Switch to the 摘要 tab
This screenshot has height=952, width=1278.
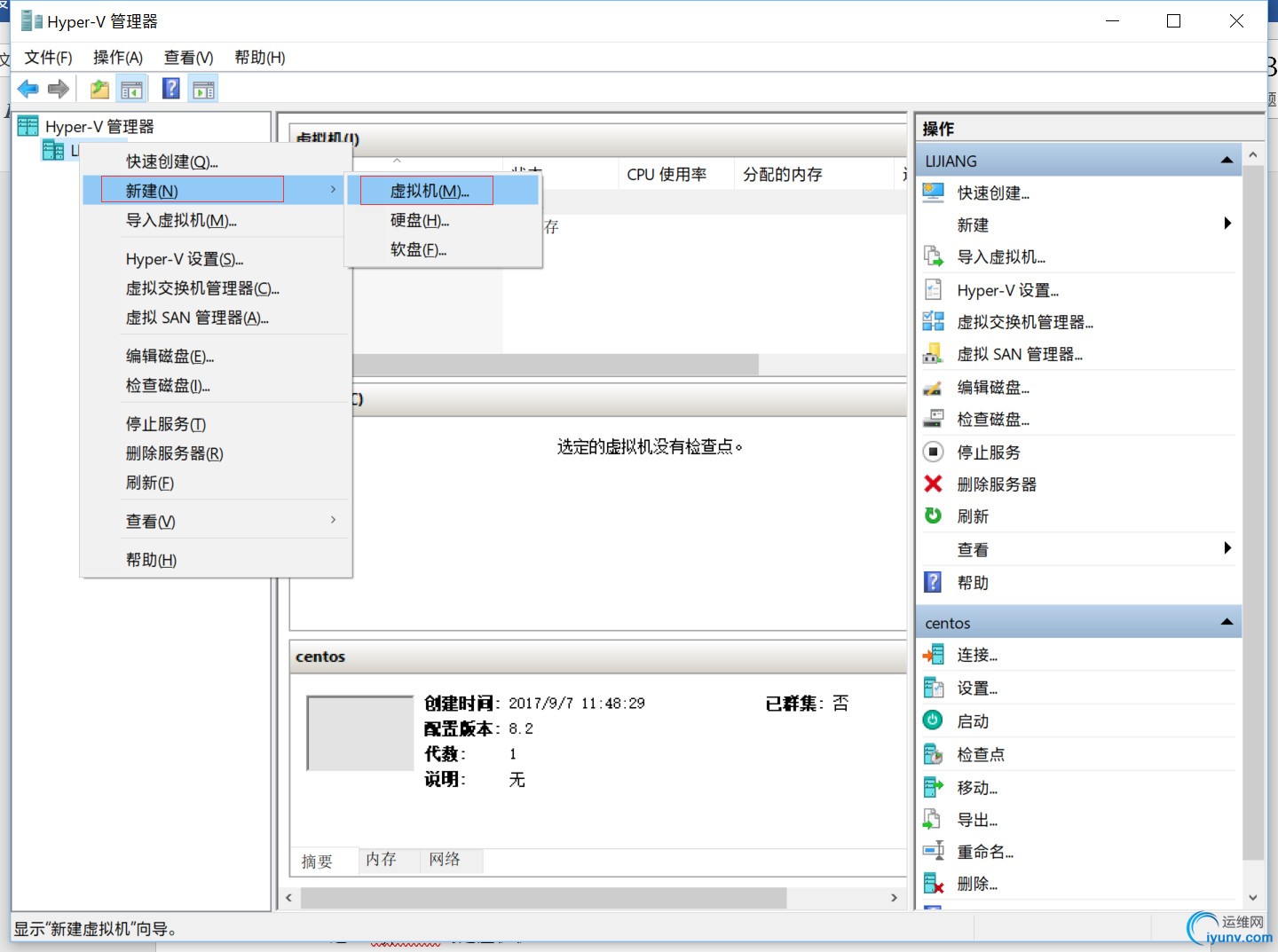click(x=318, y=862)
